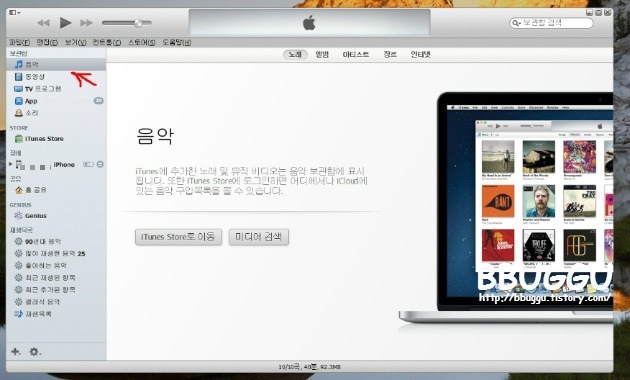Select the 음악 music note icon

pos(18,64)
